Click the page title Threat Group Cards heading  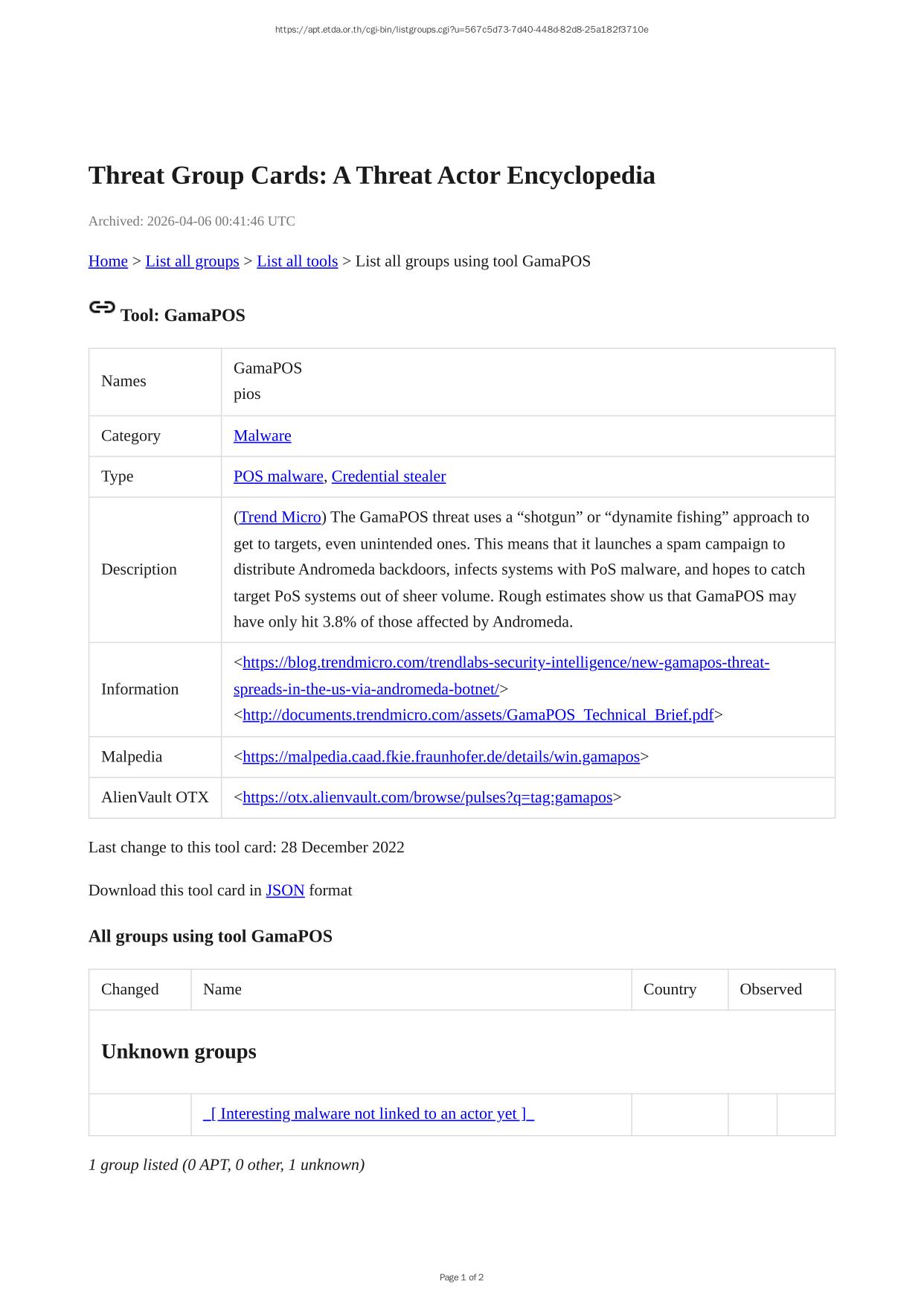click(x=371, y=176)
